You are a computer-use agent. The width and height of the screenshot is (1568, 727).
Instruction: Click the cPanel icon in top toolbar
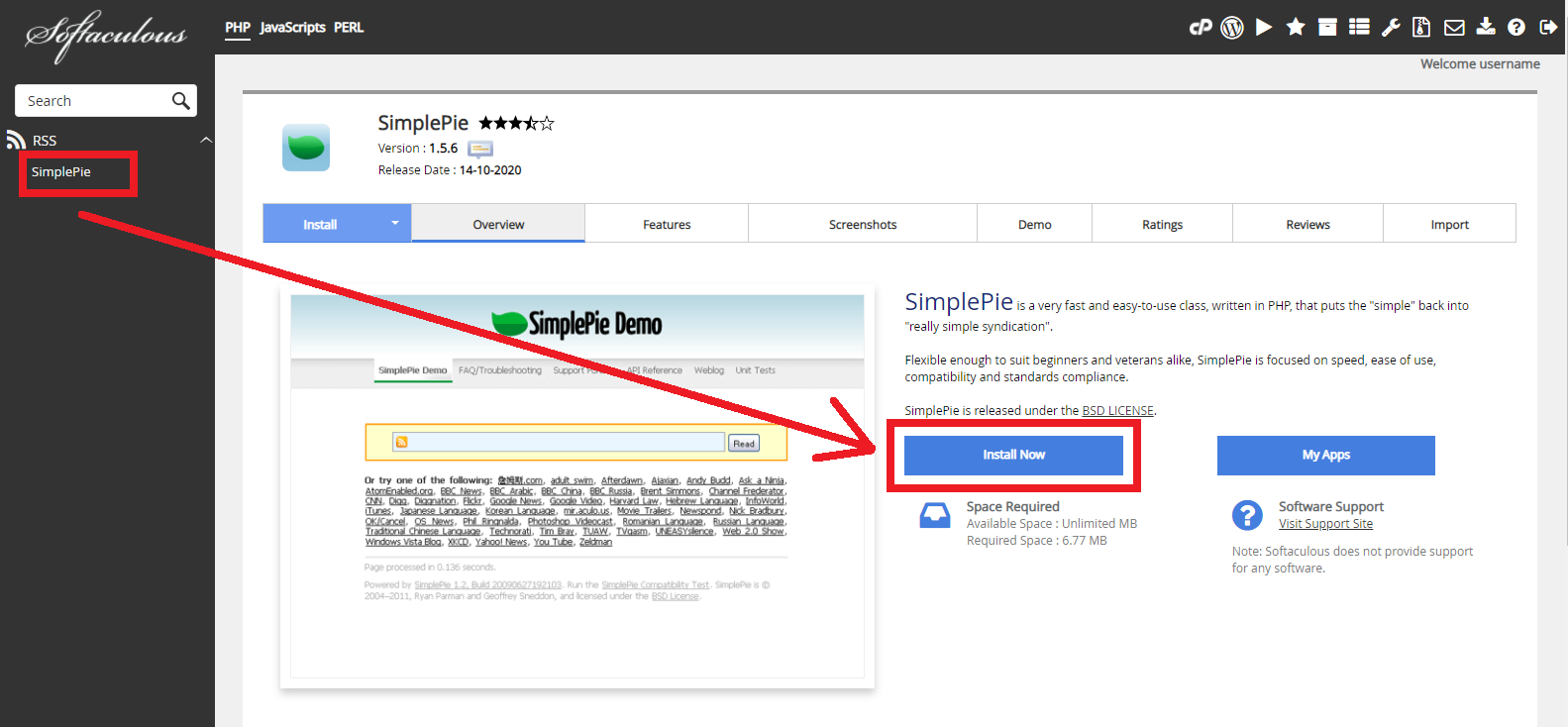pyautogui.click(x=1201, y=28)
